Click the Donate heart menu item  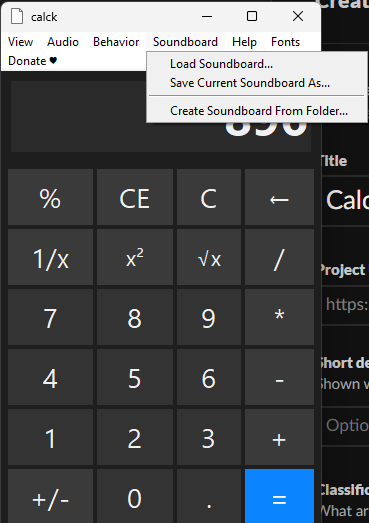click(x=32, y=61)
